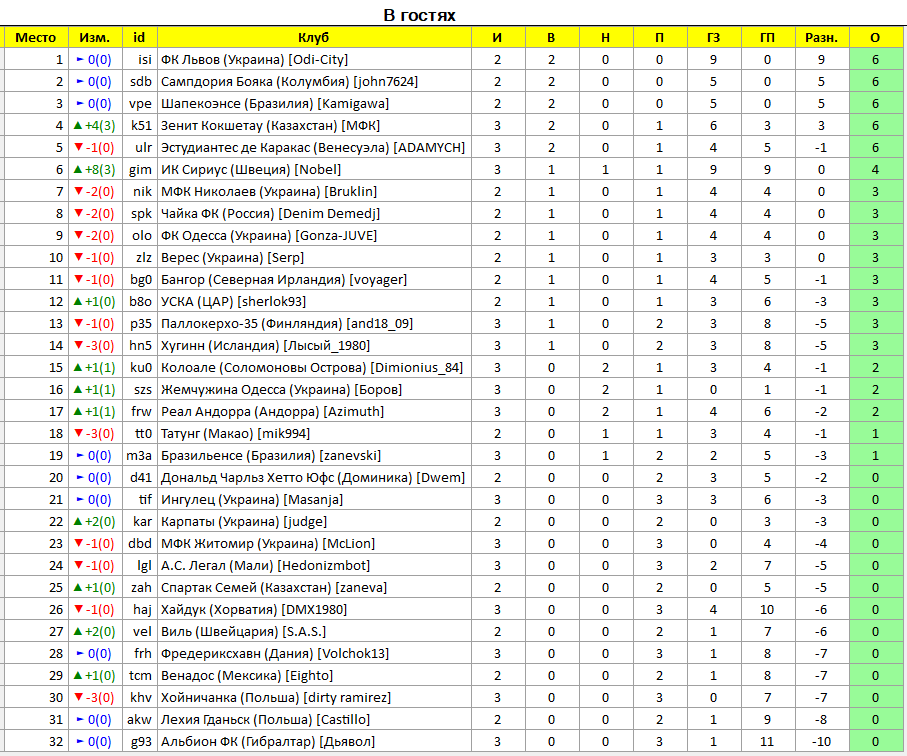907x756 pixels.
Task: Click id cell 'isi'
Action: (x=139, y=60)
